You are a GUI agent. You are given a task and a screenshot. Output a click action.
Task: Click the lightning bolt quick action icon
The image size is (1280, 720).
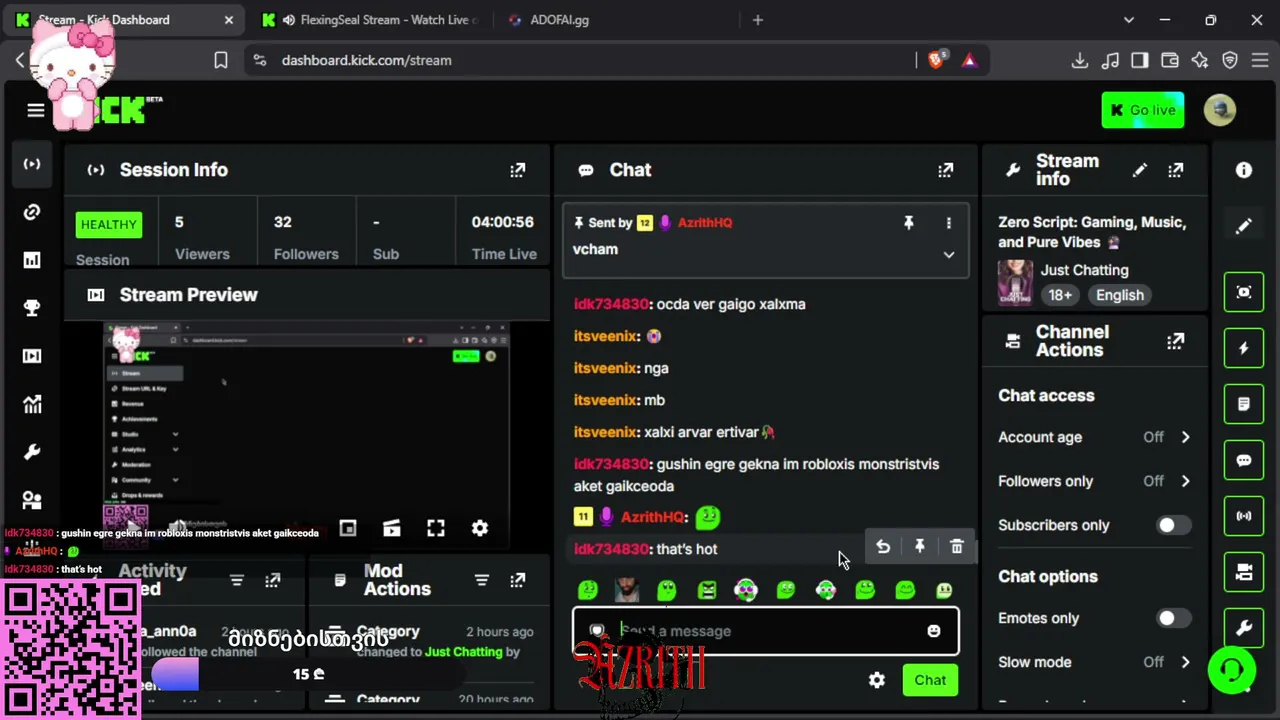(x=1244, y=348)
